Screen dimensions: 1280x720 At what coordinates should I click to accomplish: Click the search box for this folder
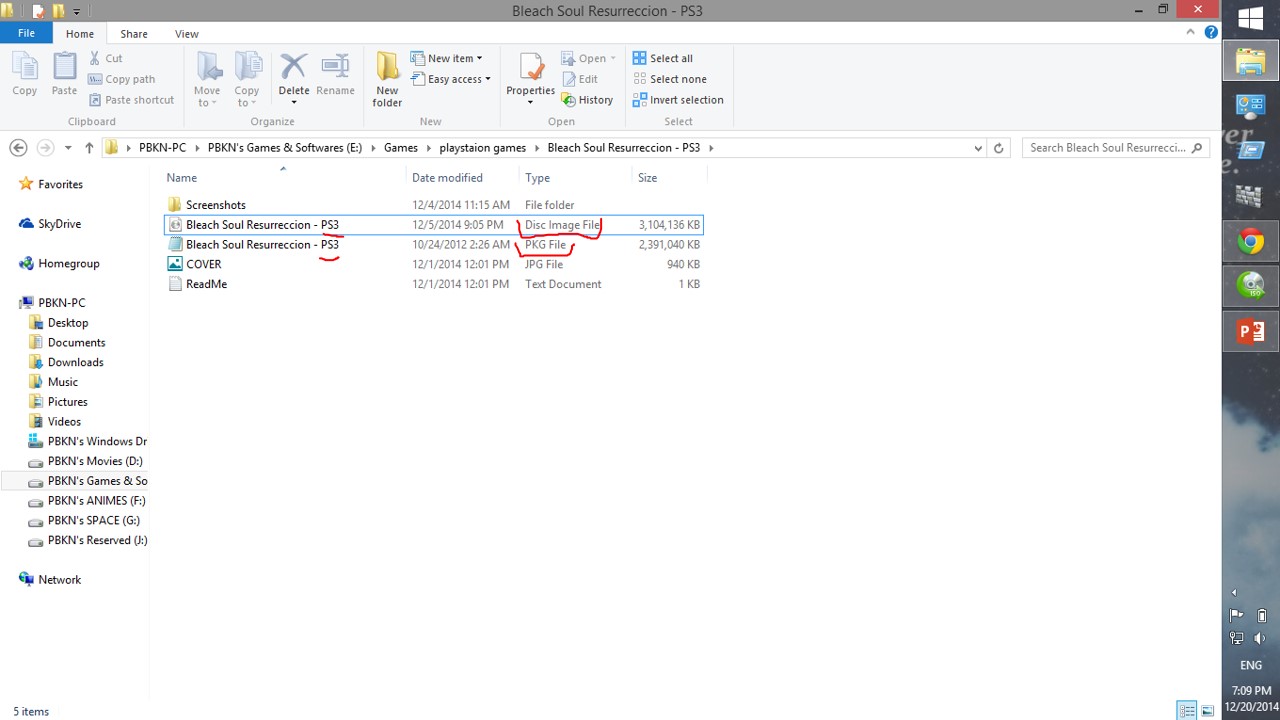tap(1106, 148)
